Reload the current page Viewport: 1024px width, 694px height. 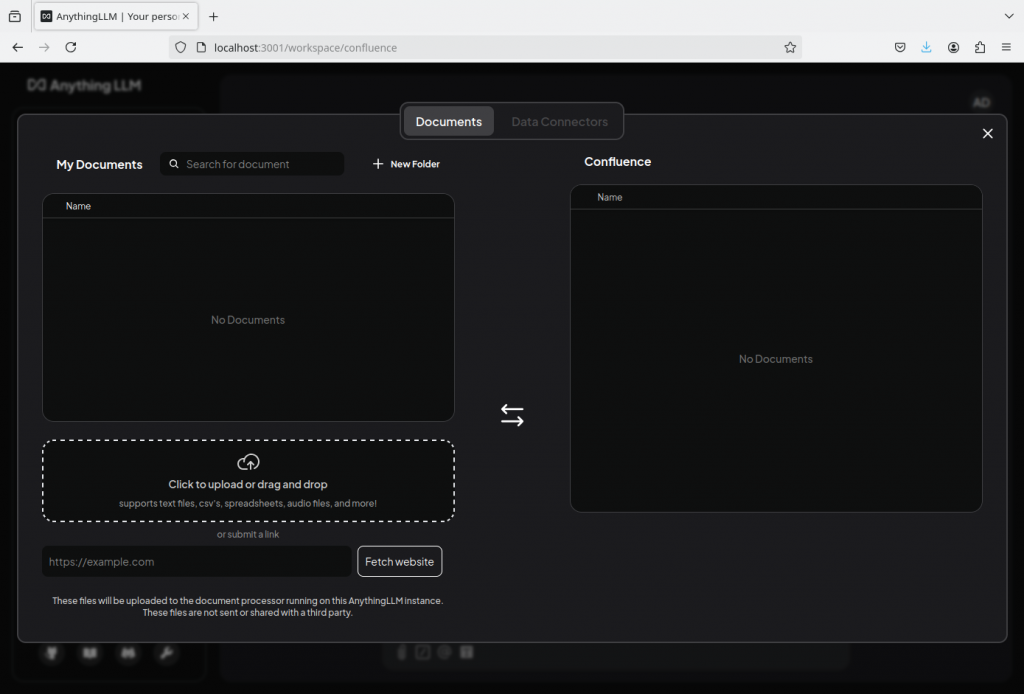(71, 47)
